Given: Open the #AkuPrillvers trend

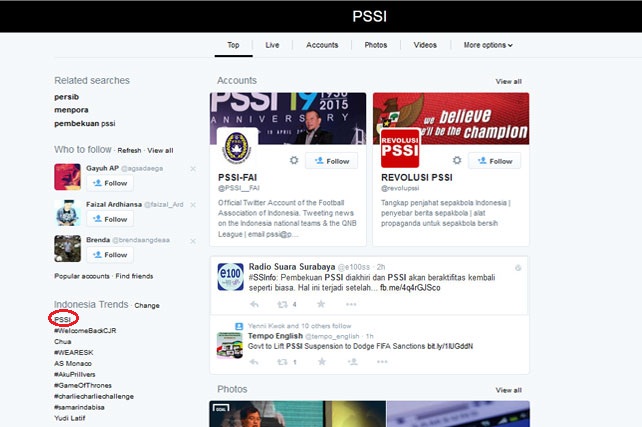Looking at the screenshot, I should pos(75,374).
